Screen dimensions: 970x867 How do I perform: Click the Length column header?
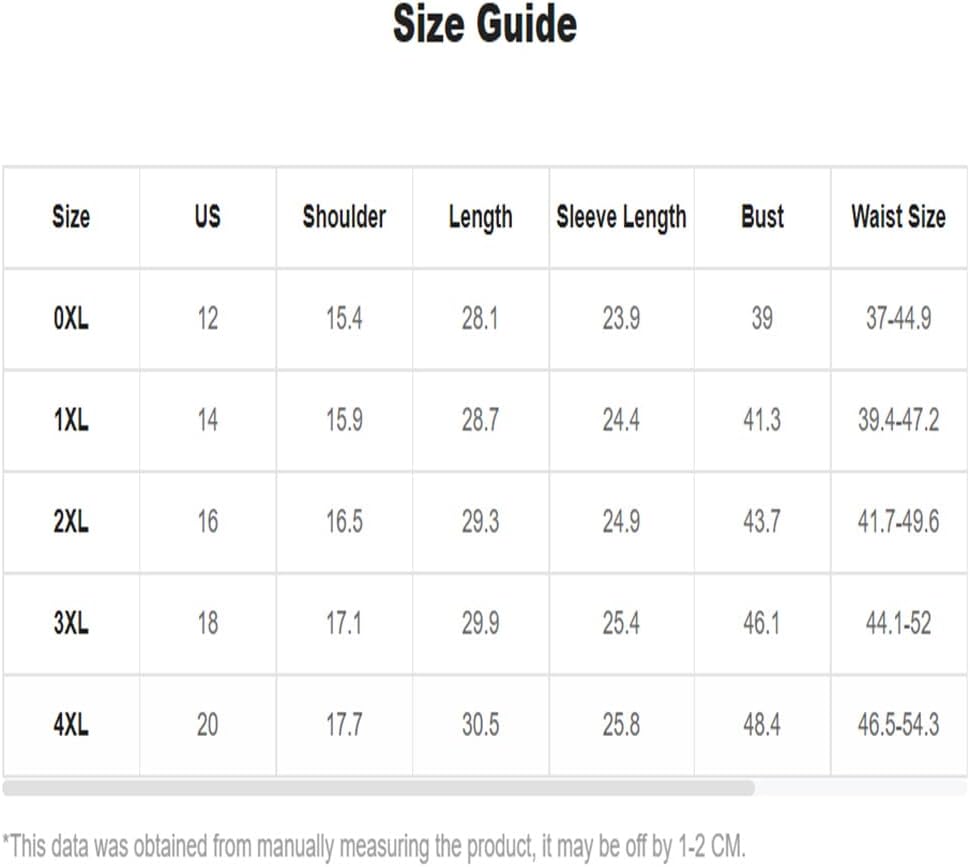coord(481,218)
